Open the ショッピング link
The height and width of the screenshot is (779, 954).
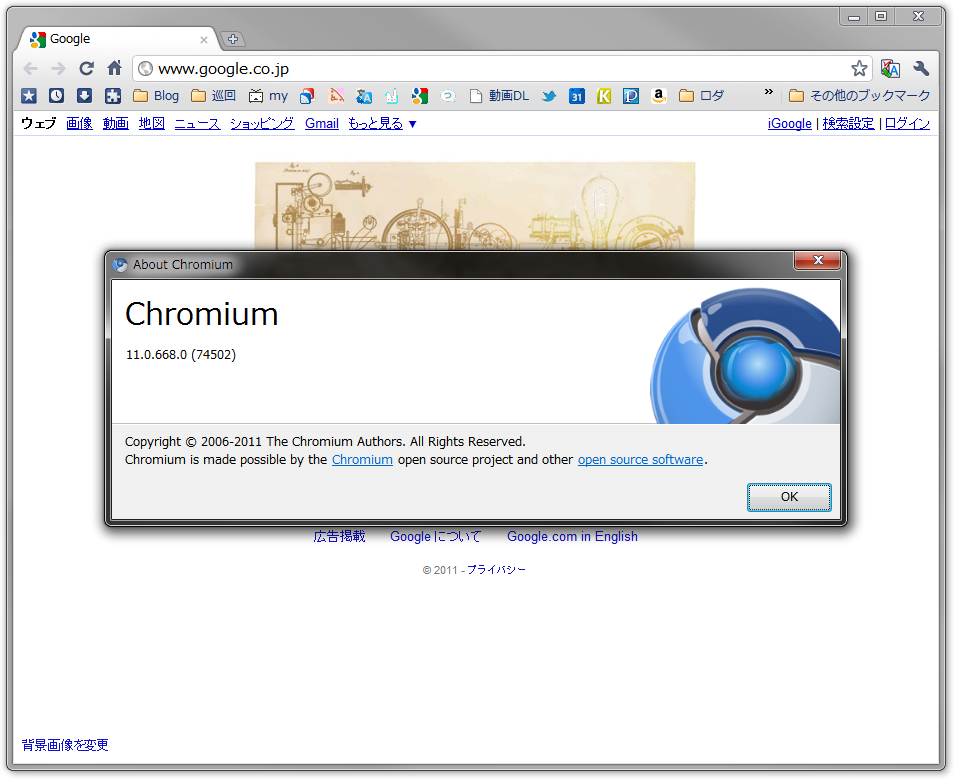point(262,124)
